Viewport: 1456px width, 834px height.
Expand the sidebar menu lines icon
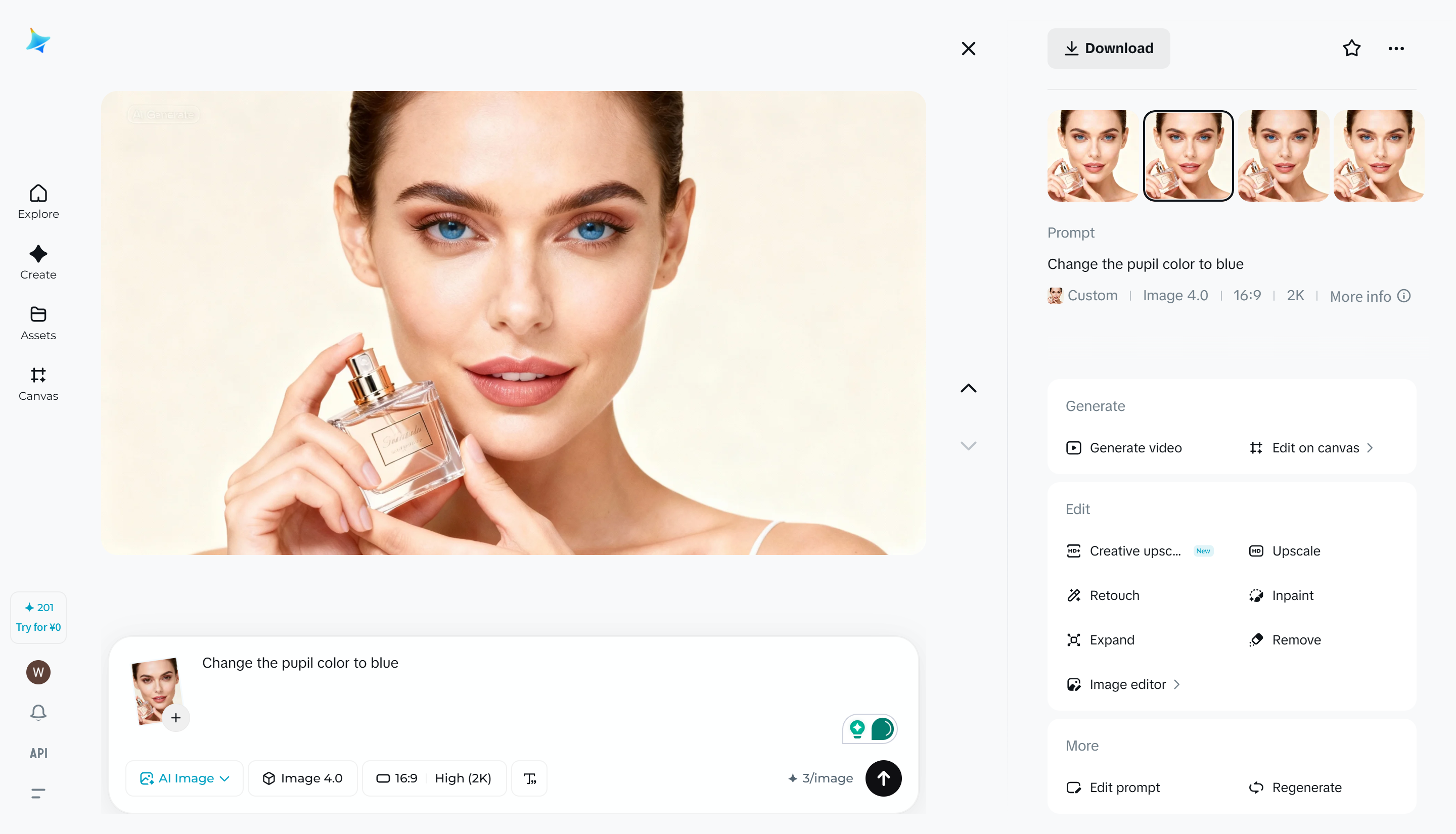coord(38,794)
